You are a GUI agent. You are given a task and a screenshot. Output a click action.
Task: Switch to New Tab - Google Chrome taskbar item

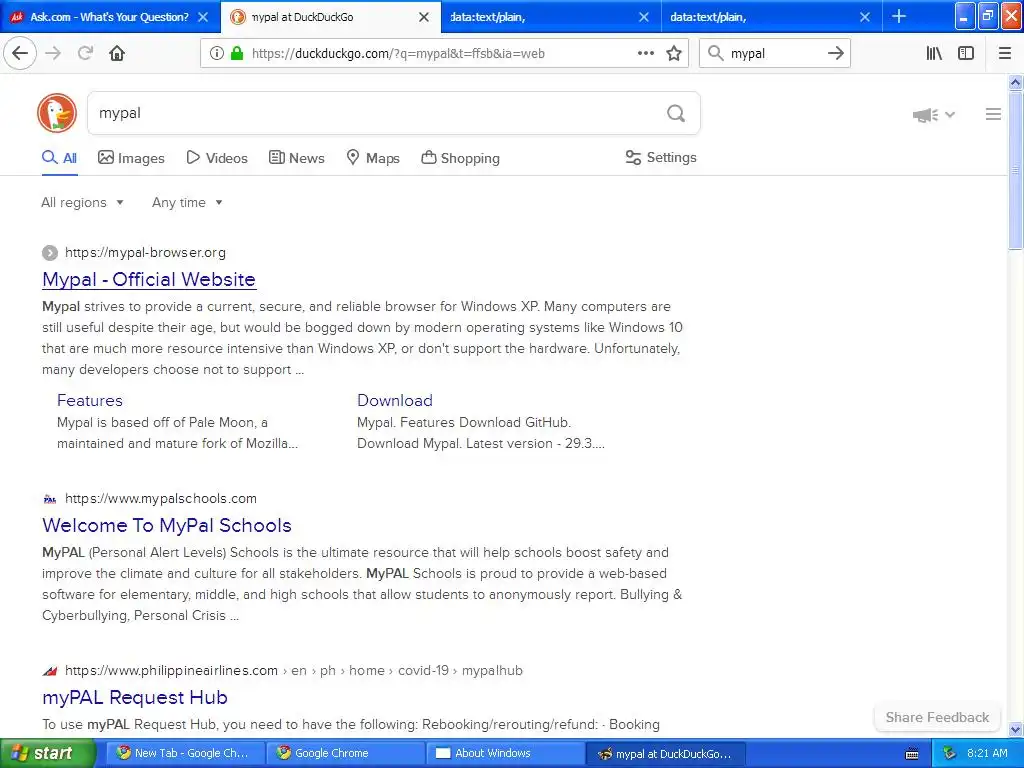click(185, 754)
